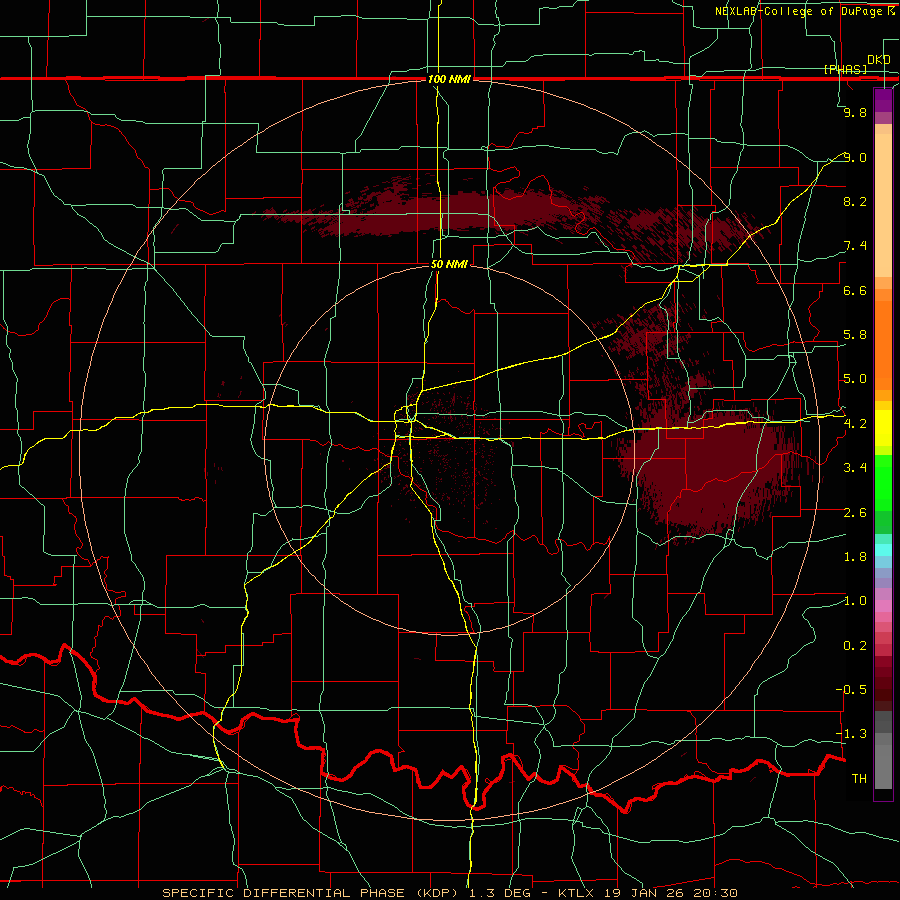The height and width of the screenshot is (900, 900).
Task: Click the -0.5 scale value
Action: pos(851,690)
